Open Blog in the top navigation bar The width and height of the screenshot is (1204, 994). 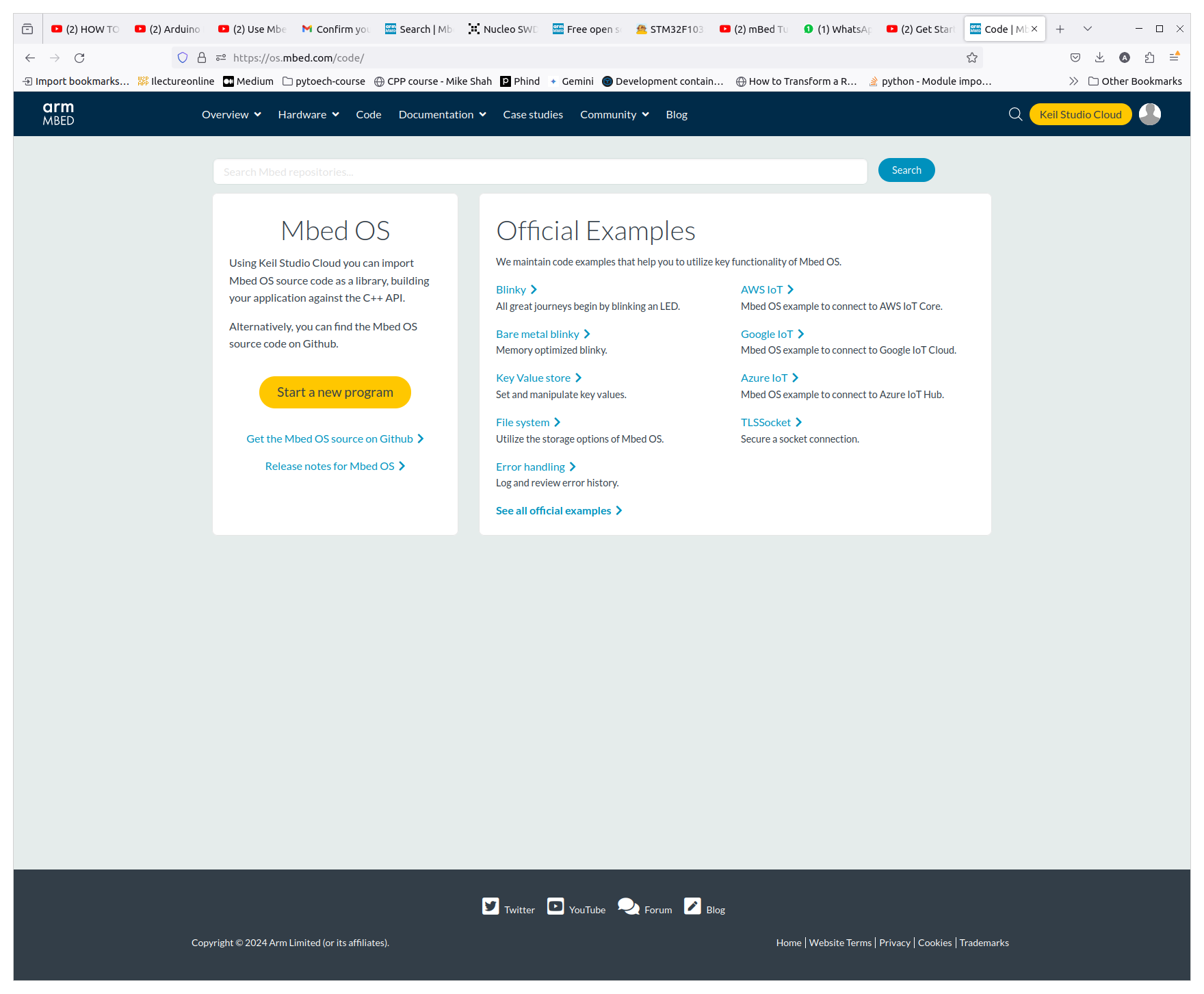pyautogui.click(x=677, y=114)
